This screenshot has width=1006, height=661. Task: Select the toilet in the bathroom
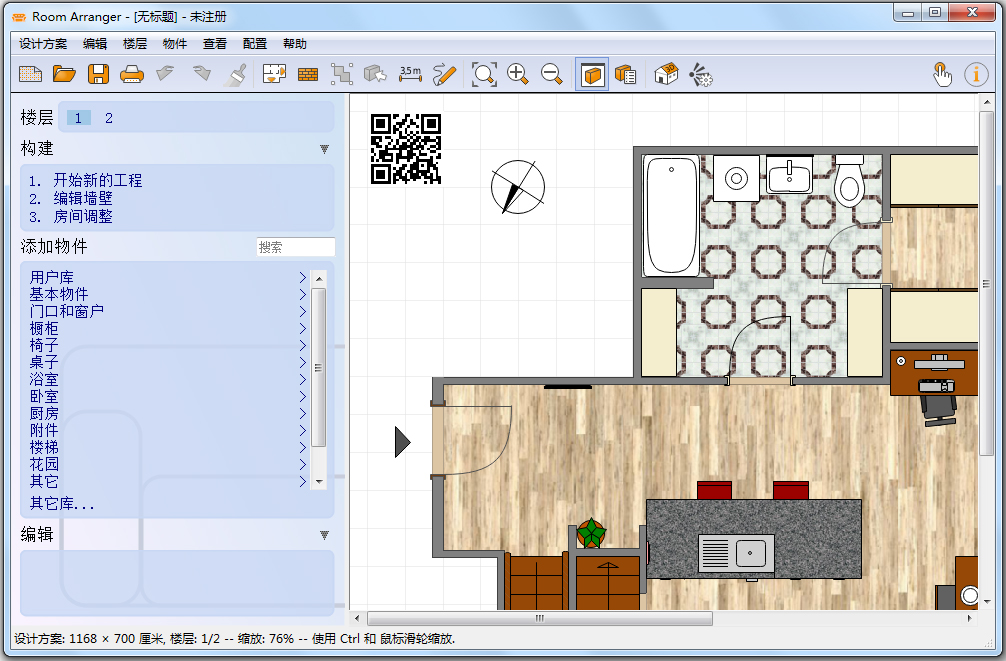849,181
